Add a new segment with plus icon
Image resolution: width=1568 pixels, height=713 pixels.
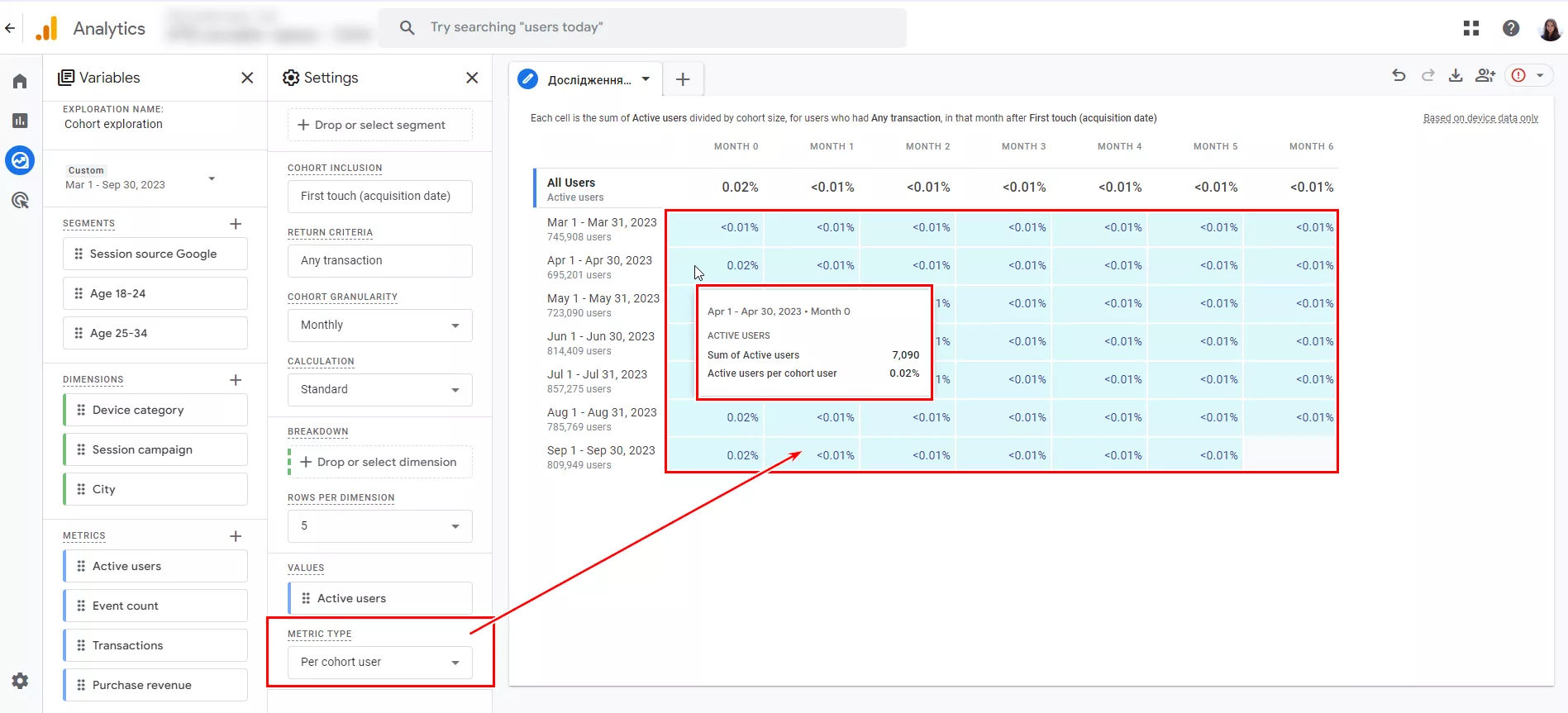coord(236,224)
